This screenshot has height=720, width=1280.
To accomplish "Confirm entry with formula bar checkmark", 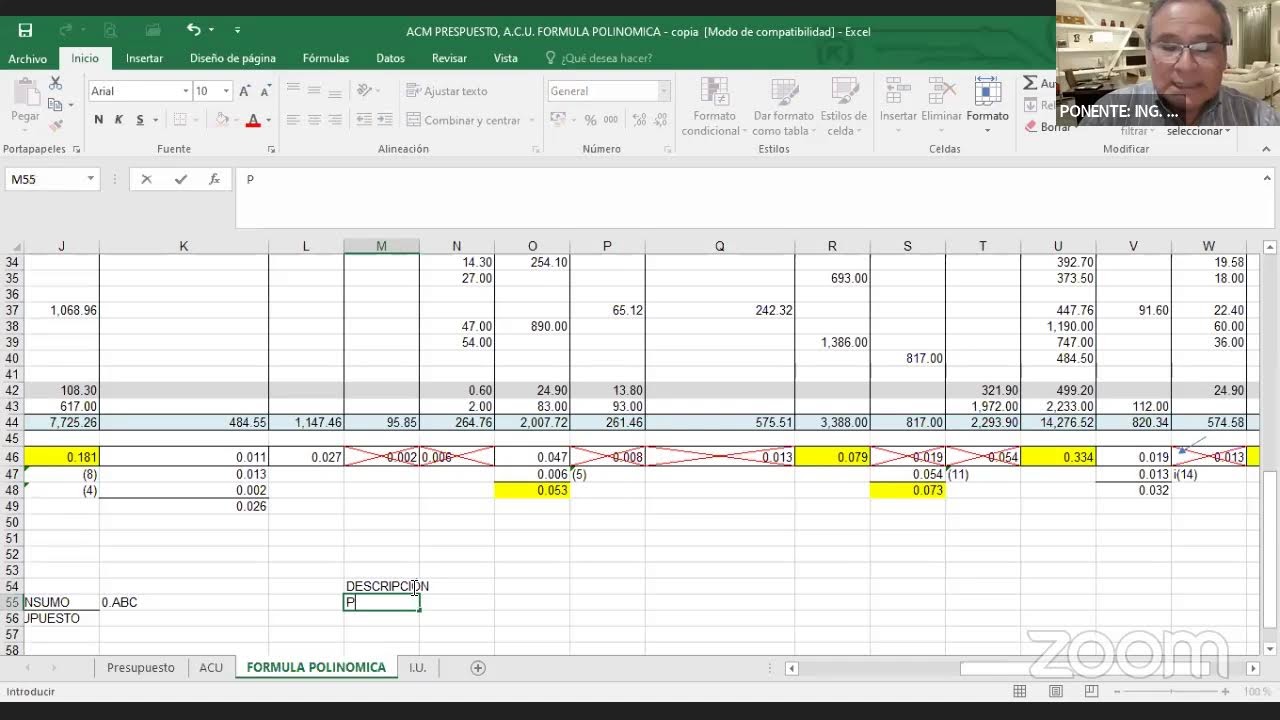I will tap(180, 179).
